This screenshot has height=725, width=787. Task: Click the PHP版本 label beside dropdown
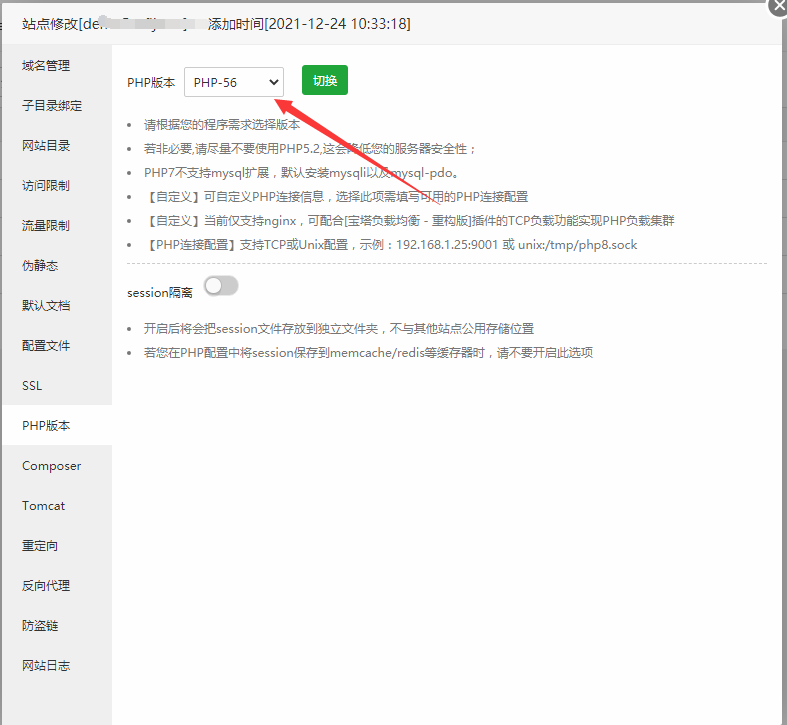(x=151, y=82)
